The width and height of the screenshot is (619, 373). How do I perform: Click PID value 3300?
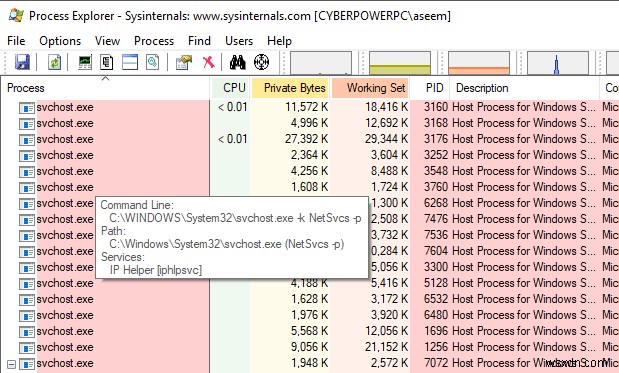[436, 267]
